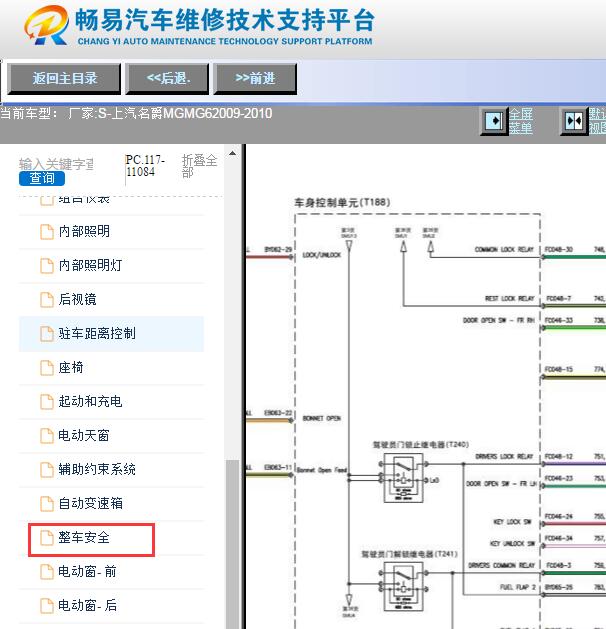Click the sidebar scrollbar thumb
The height and width of the screenshot is (629, 606).
coord(232,544)
